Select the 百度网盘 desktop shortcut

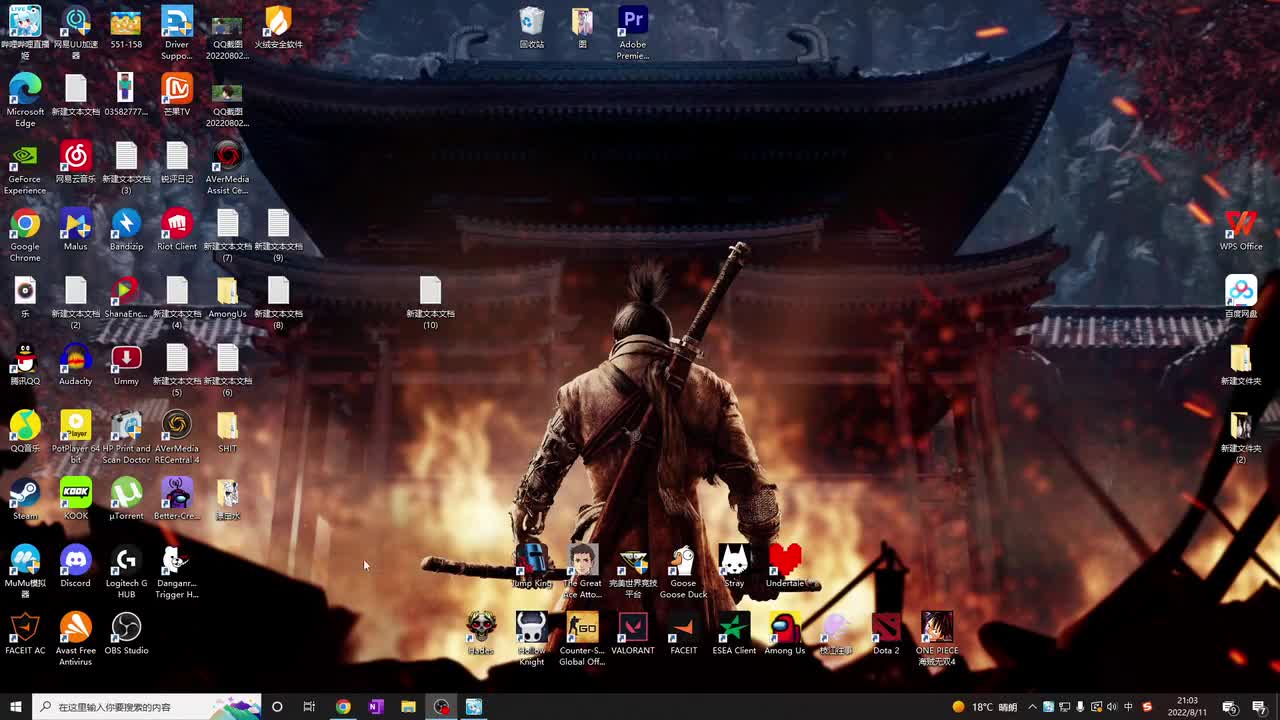coord(1241,297)
